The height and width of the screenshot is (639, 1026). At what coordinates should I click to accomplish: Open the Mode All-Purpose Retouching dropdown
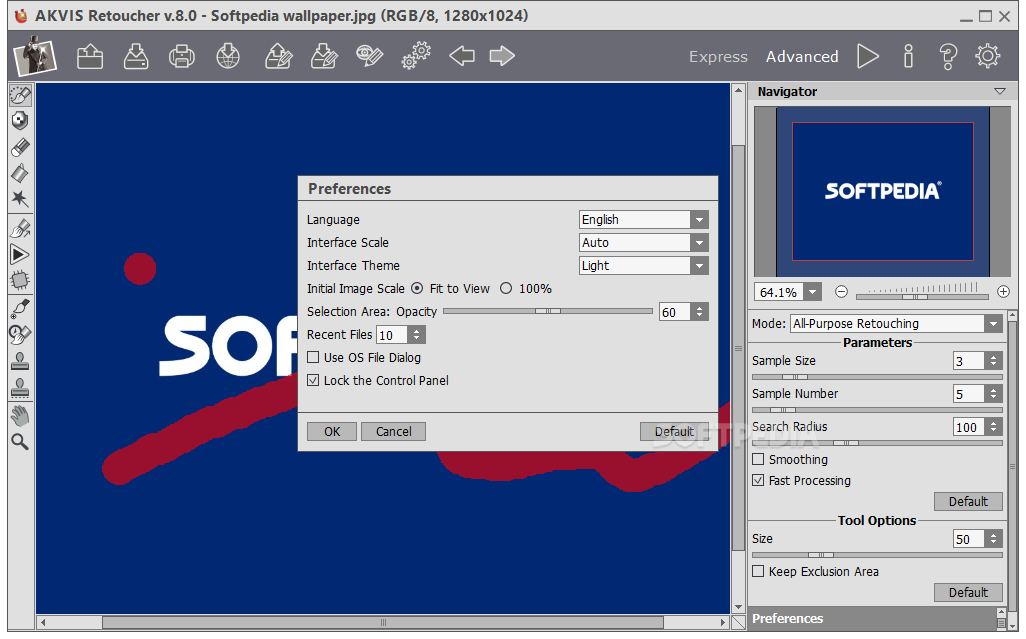[896, 323]
